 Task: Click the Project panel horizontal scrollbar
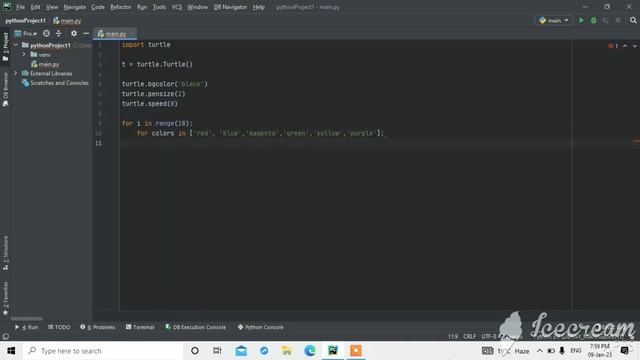(27, 318)
